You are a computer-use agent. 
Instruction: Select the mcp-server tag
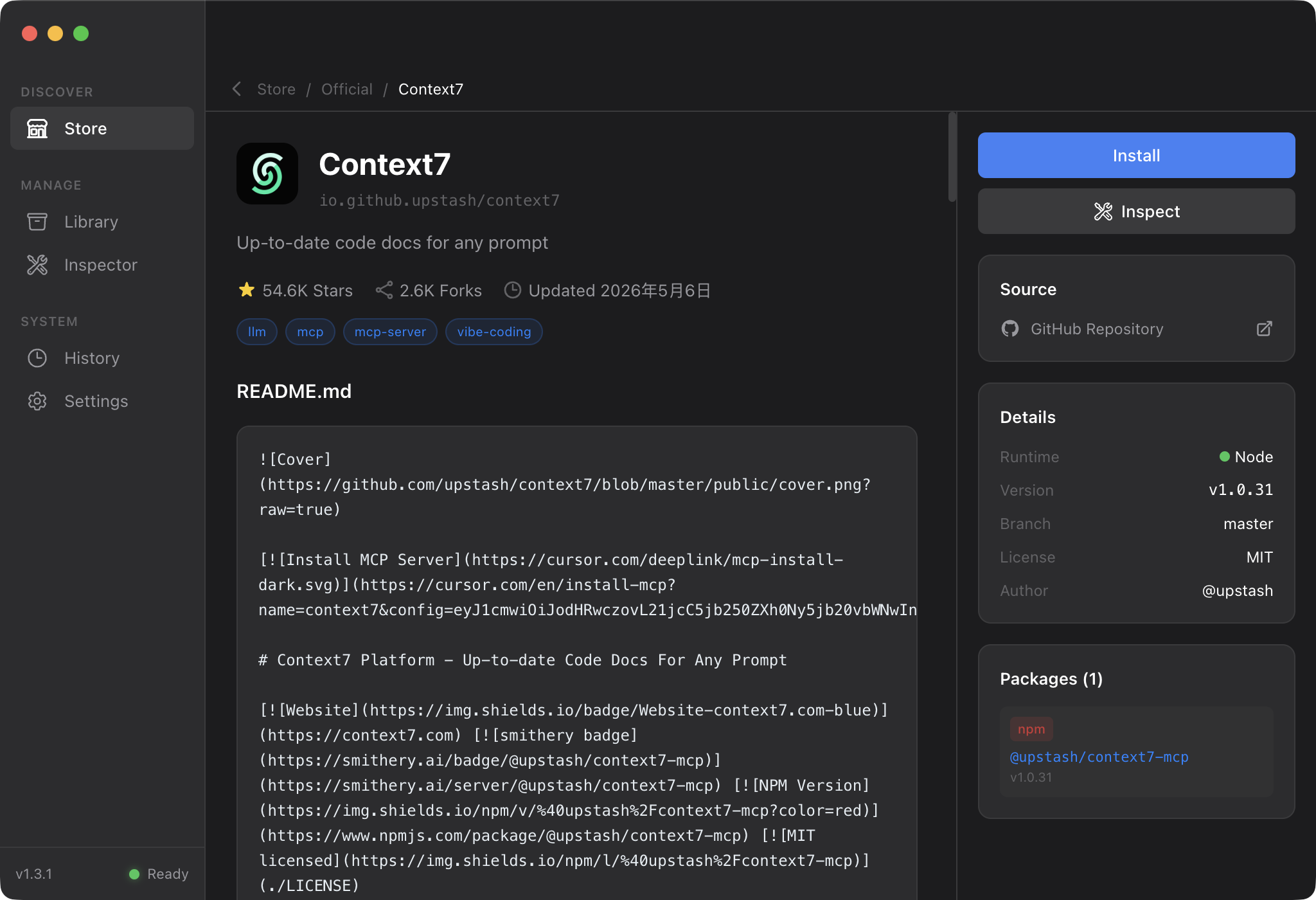pyautogui.click(x=390, y=332)
